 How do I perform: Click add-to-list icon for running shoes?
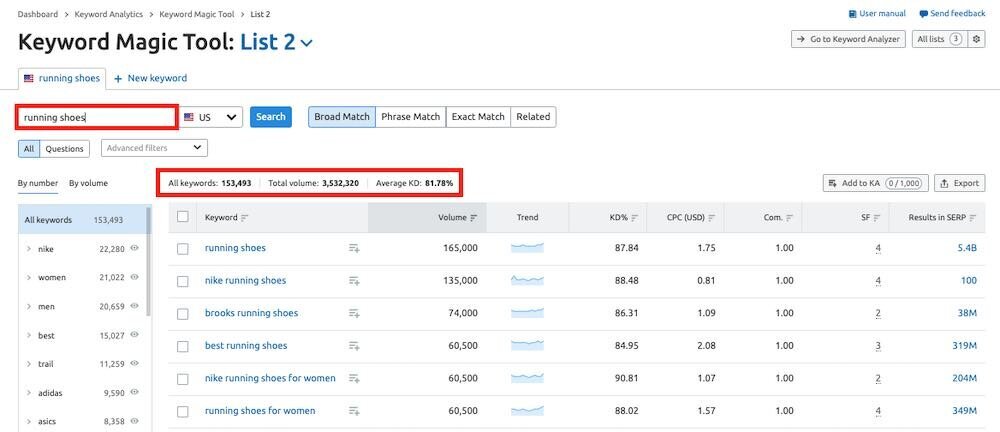coord(354,248)
